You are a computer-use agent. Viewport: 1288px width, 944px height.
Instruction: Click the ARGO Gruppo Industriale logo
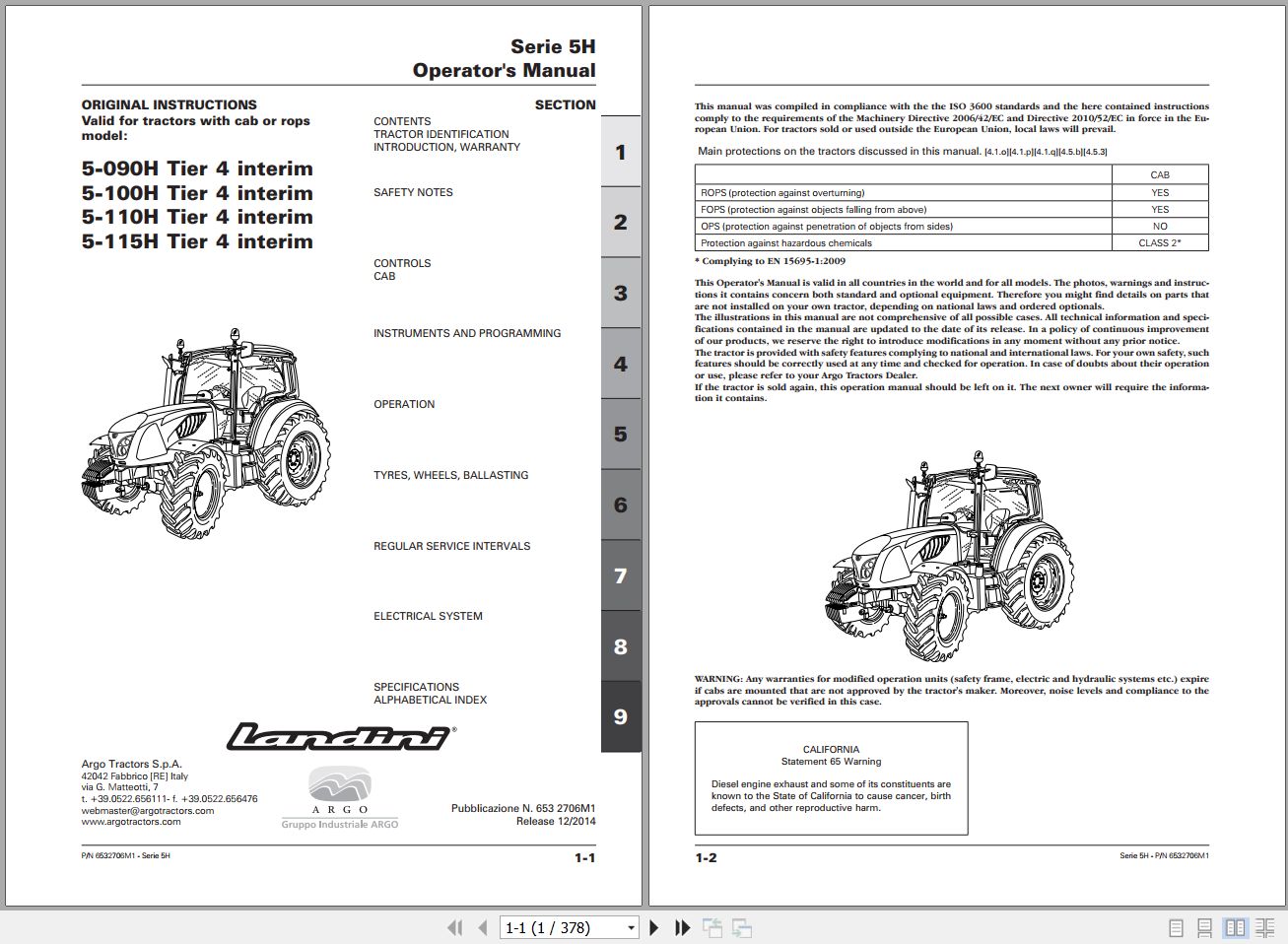(x=340, y=797)
